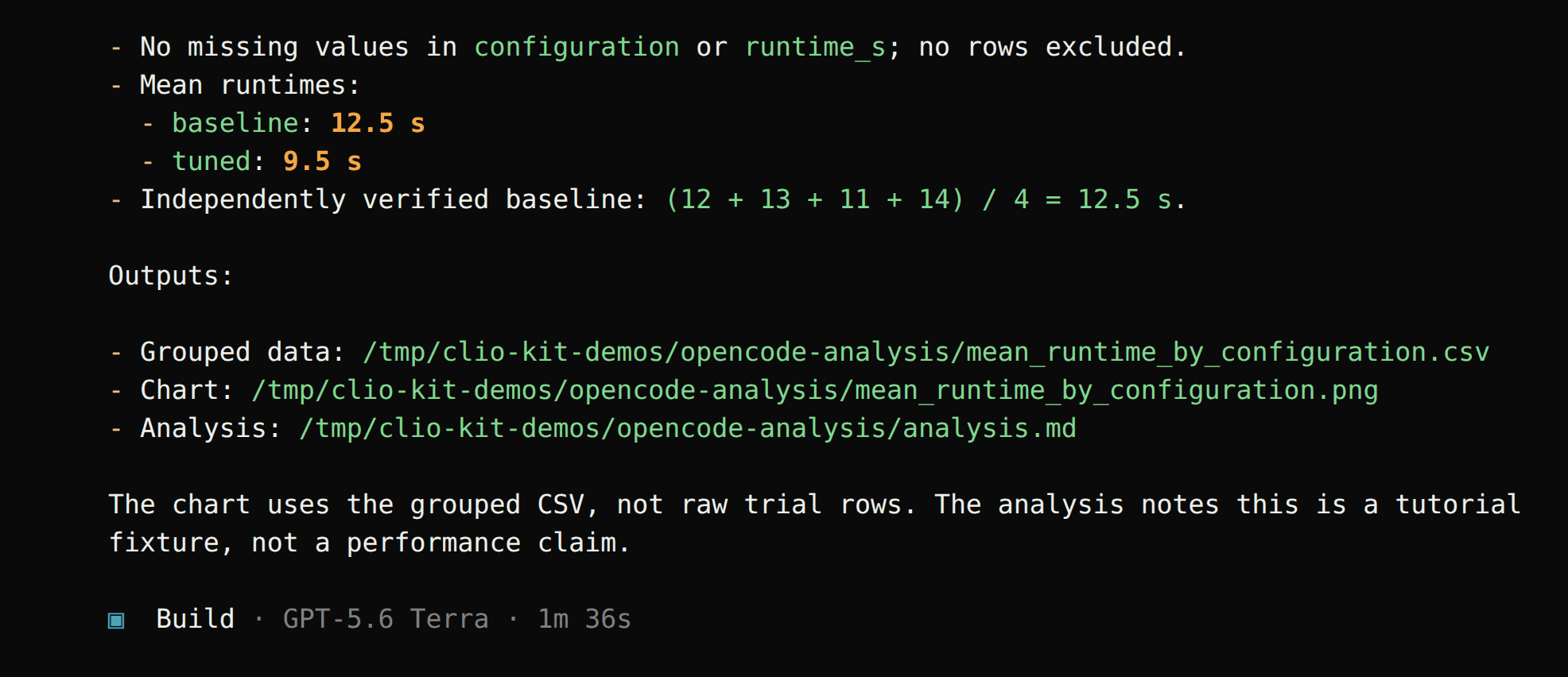The image size is (1568, 677).
Task: Click the 'Independently verified baseline:' text
Action: click(x=394, y=199)
